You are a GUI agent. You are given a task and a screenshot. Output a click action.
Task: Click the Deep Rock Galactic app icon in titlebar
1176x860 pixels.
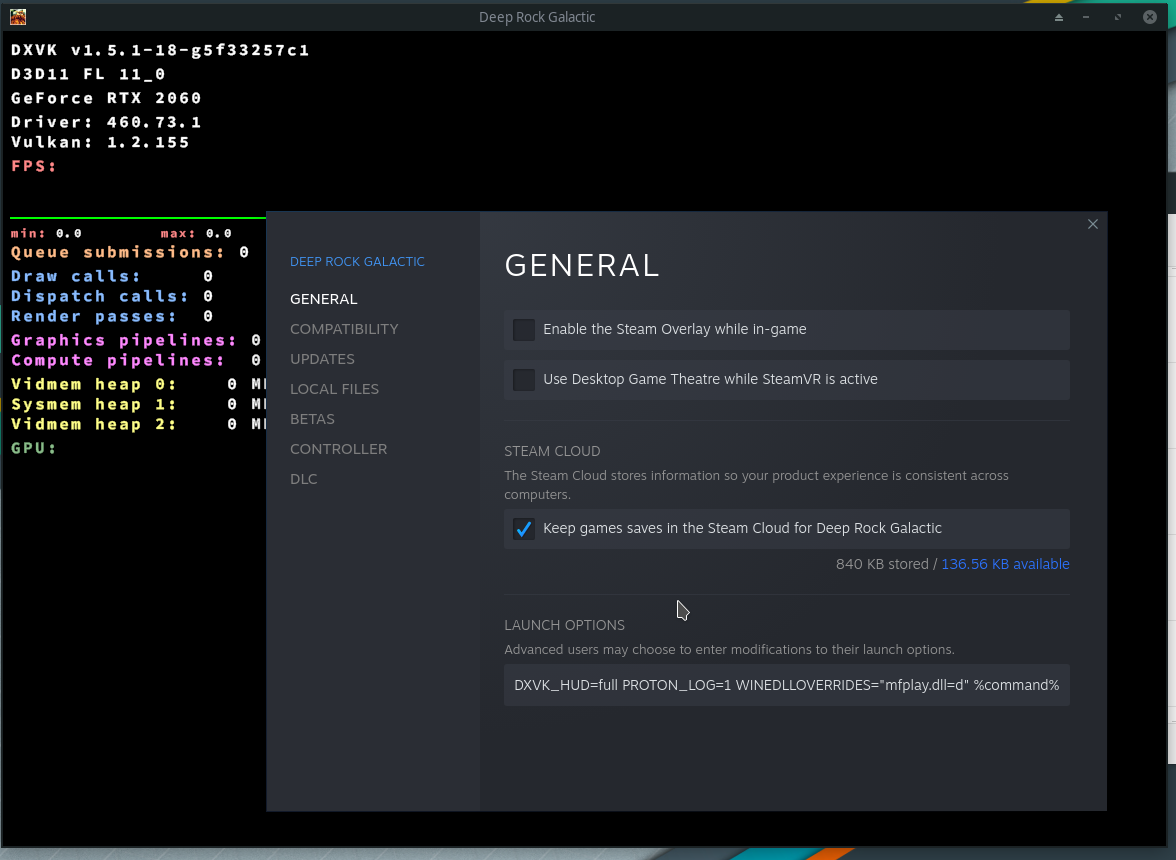pos(17,16)
